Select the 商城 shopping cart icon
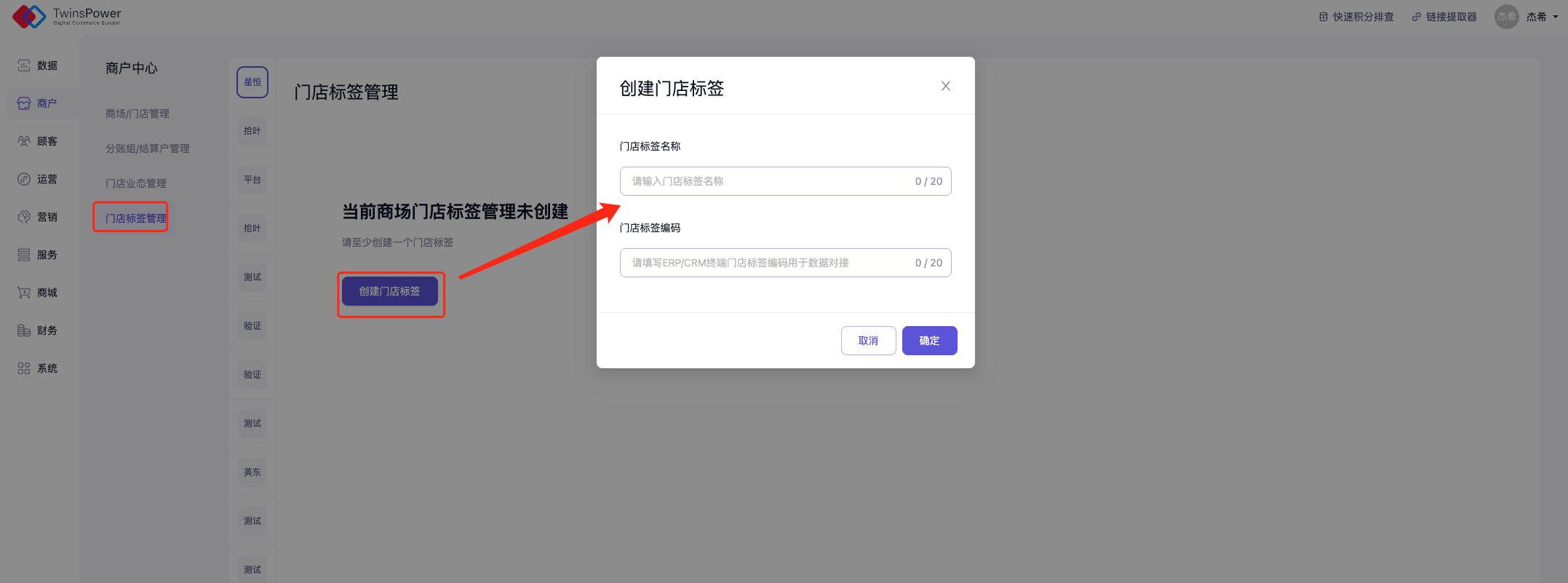 coord(24,293)
